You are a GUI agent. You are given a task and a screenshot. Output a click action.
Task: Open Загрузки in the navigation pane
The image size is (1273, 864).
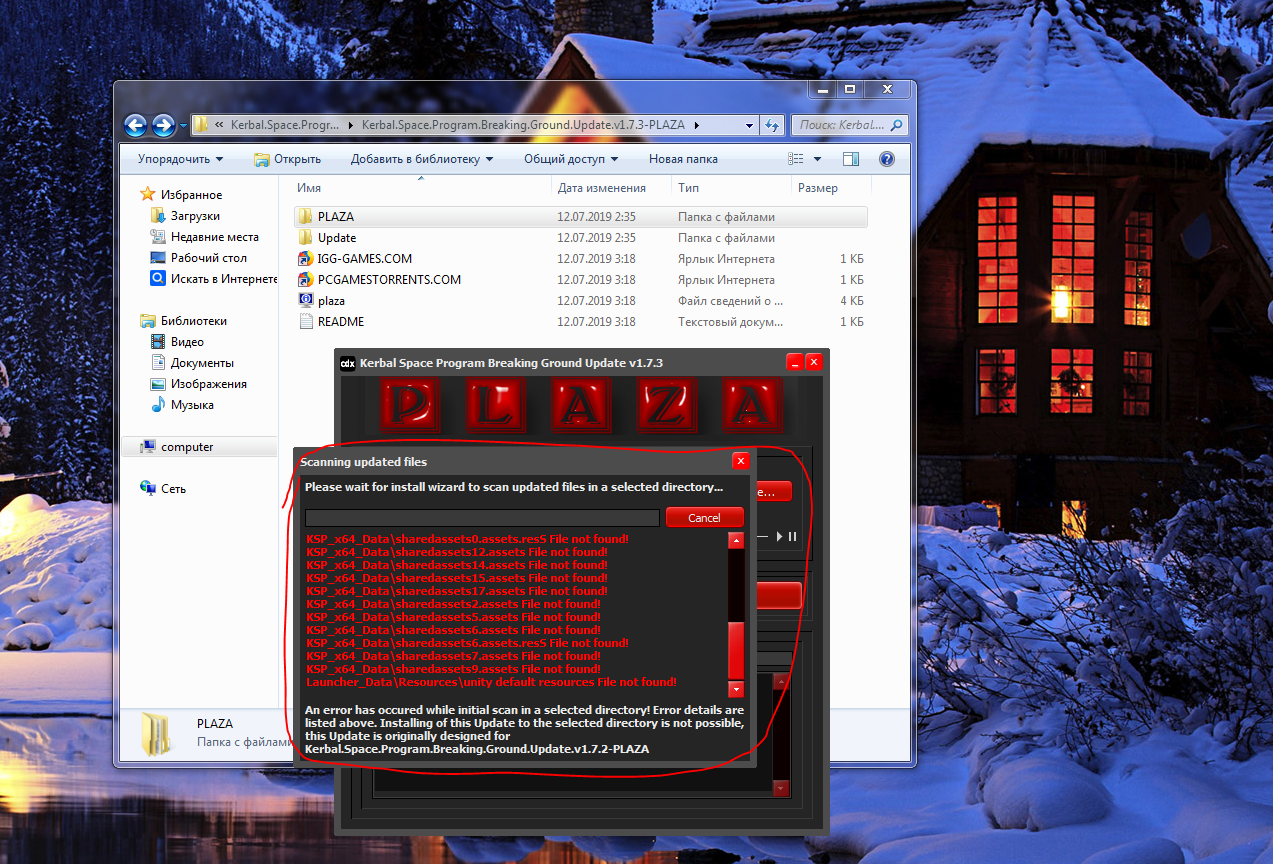[195, 216]
